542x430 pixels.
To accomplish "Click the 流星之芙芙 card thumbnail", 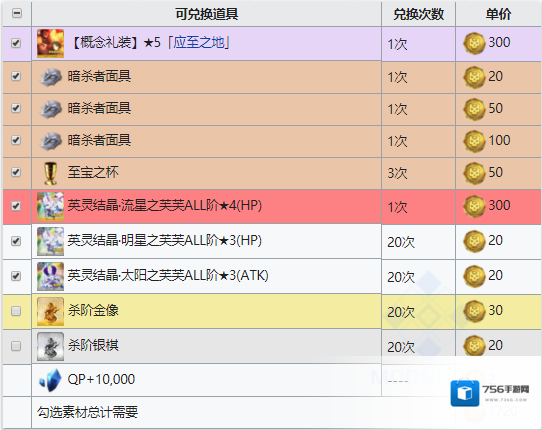I will (50, 206).
